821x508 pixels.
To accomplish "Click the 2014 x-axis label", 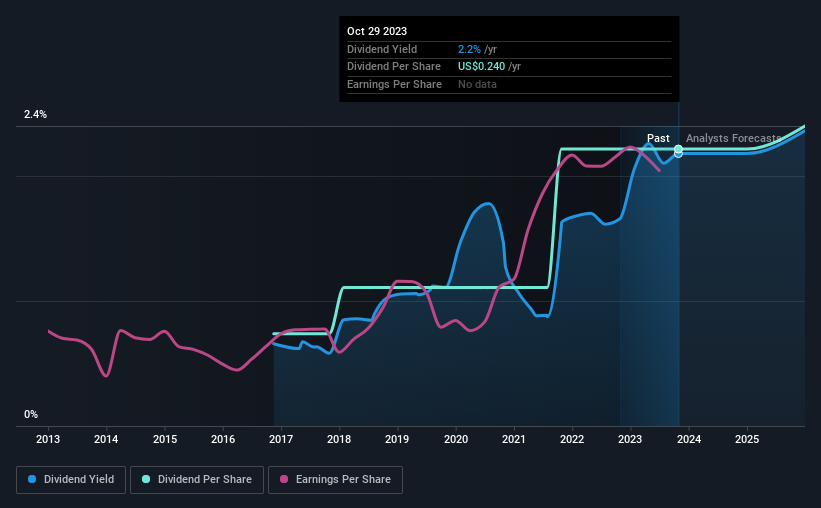I will (x=106, y=439).
